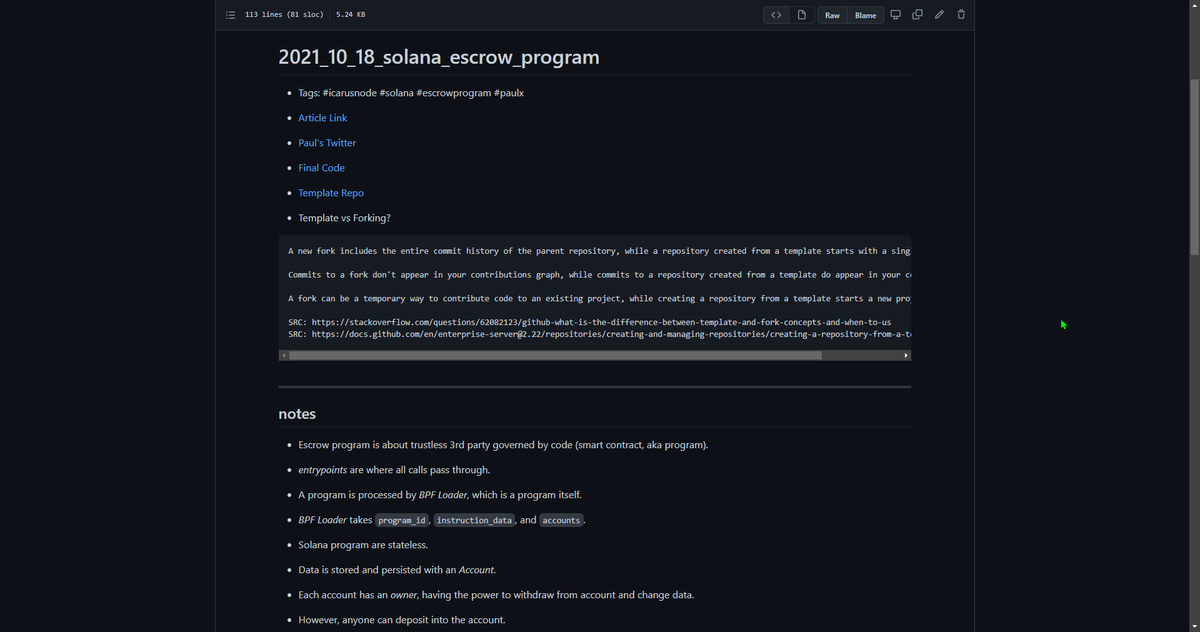The width and height of the screenshot is (1200, 632).
Task: Copy raw contents with the copy icon
Action: tap(917, 15)
